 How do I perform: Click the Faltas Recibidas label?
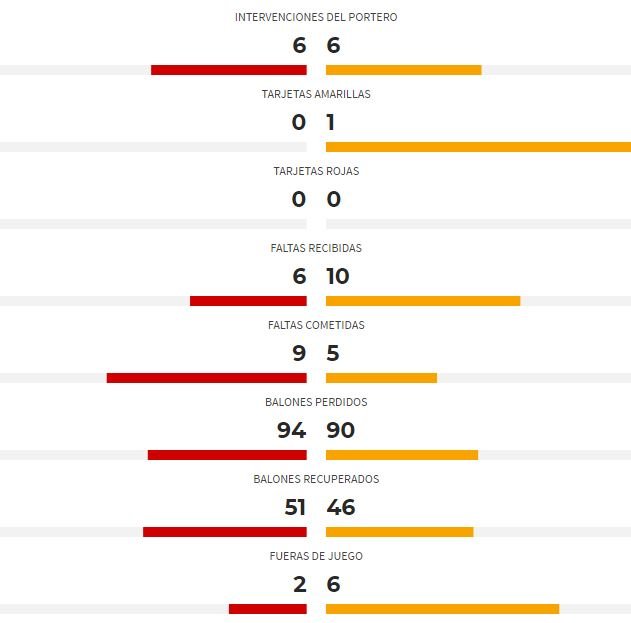316,248
